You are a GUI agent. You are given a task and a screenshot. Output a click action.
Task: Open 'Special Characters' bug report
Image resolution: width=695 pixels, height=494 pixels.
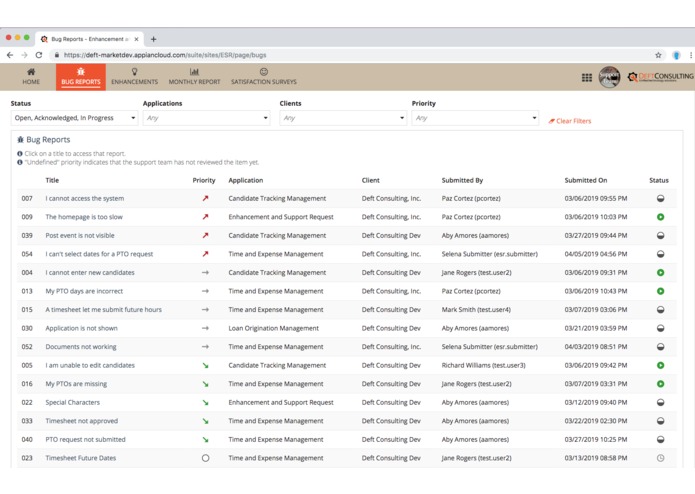(73, 403)
